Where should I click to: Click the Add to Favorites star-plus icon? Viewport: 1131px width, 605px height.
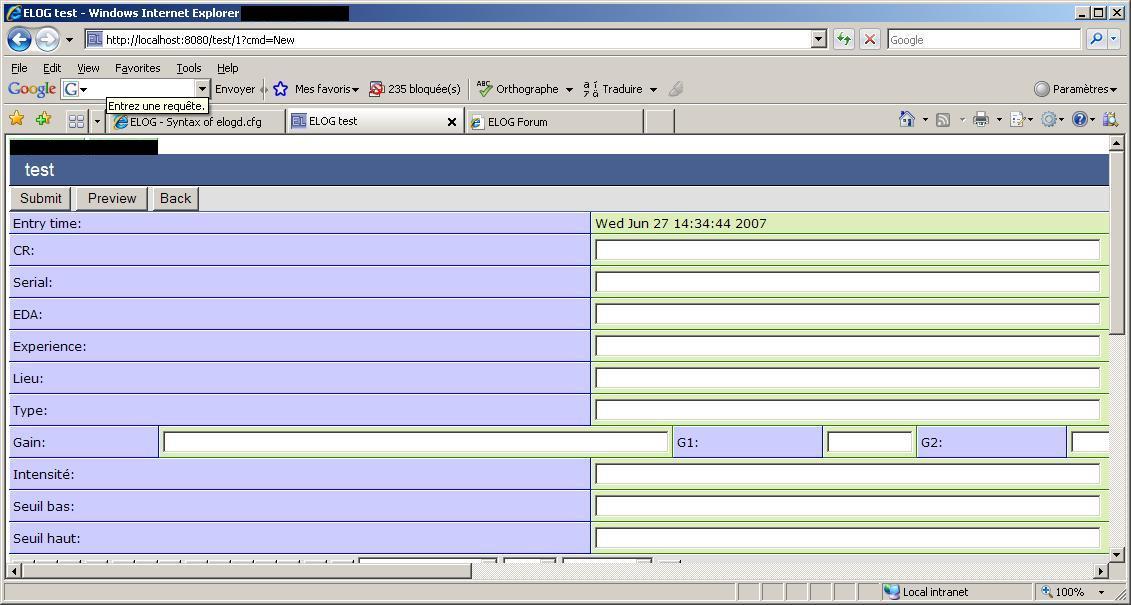click(x=43, y=119)
